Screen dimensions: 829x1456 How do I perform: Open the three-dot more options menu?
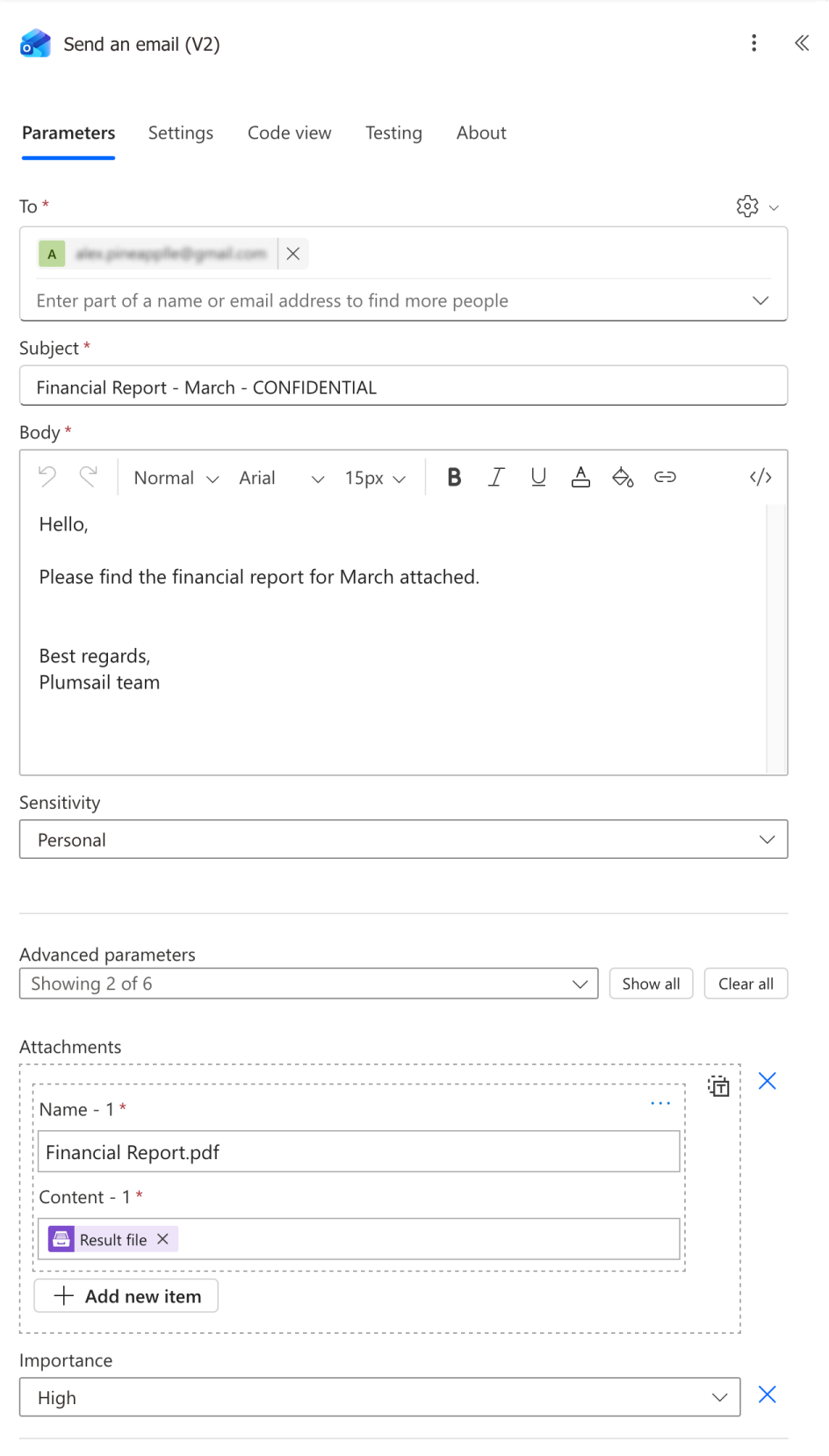click(753, 43)
